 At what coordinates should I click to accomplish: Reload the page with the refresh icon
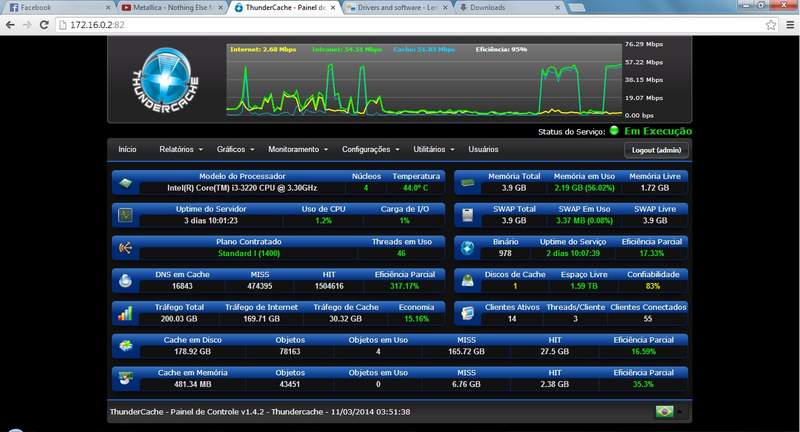[x=44, y=24]
